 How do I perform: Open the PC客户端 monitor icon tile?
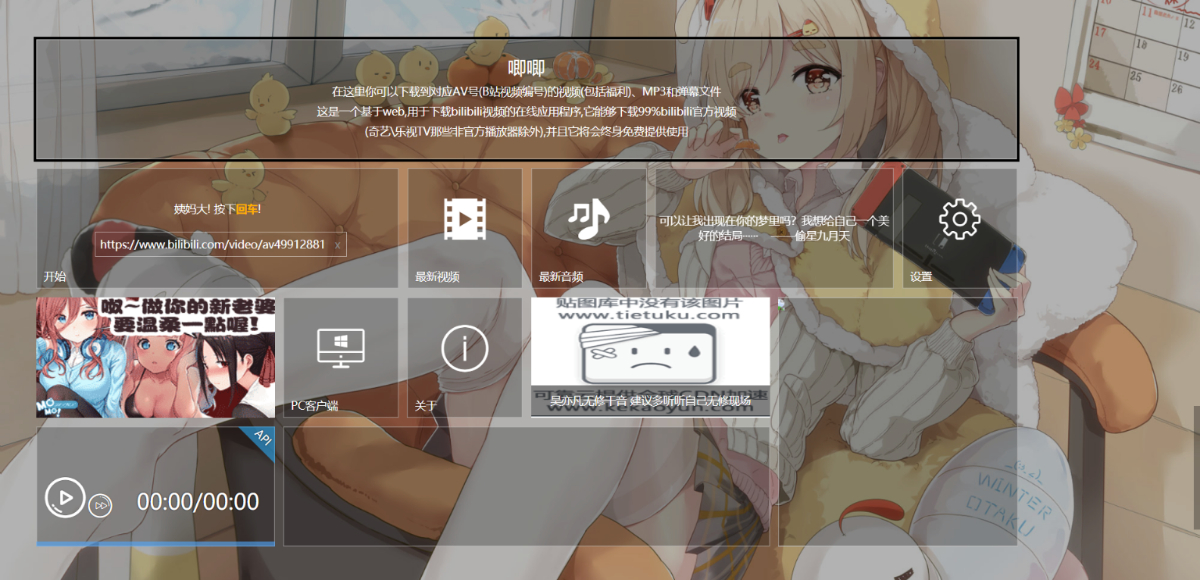pyautogui.click(x=341, y=357)
